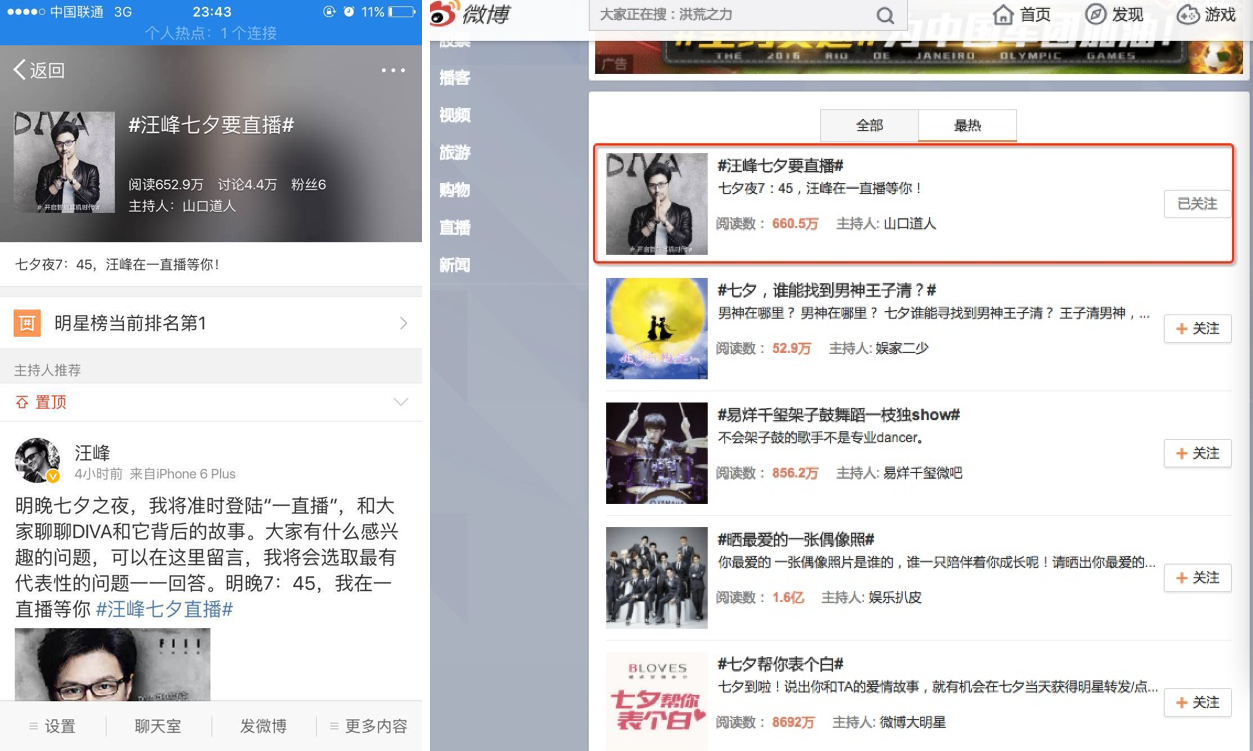Open the idol group photo thumbnail
The image size is (1253, 751).
coord(657,578)
